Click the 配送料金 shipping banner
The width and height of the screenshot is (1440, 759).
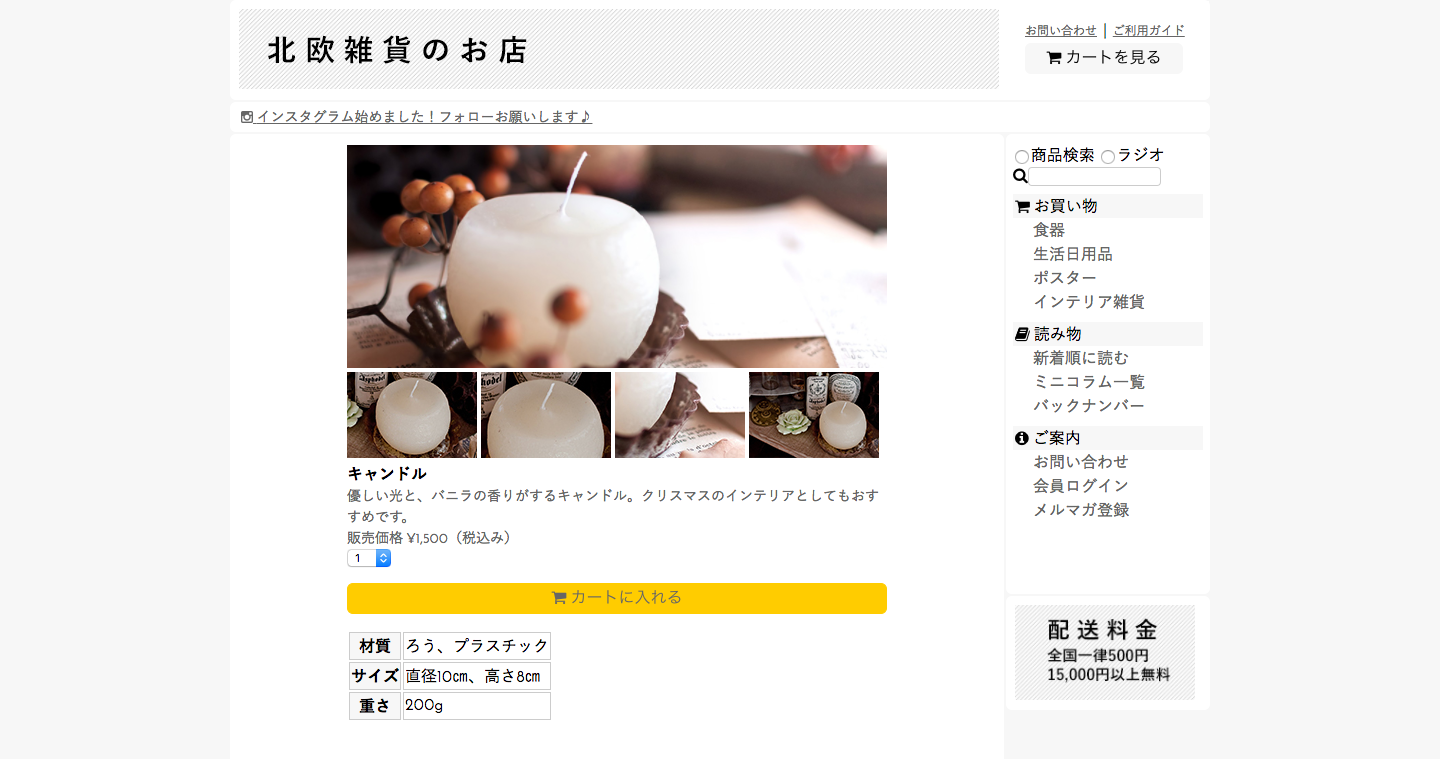point(1105,652)
